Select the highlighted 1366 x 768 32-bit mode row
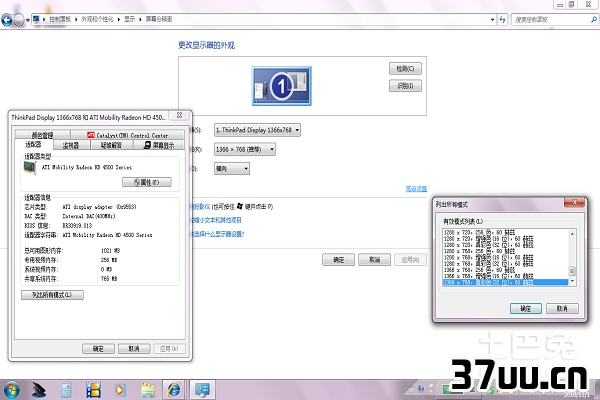This screenshot has width=600, height=400. (505, 282)
